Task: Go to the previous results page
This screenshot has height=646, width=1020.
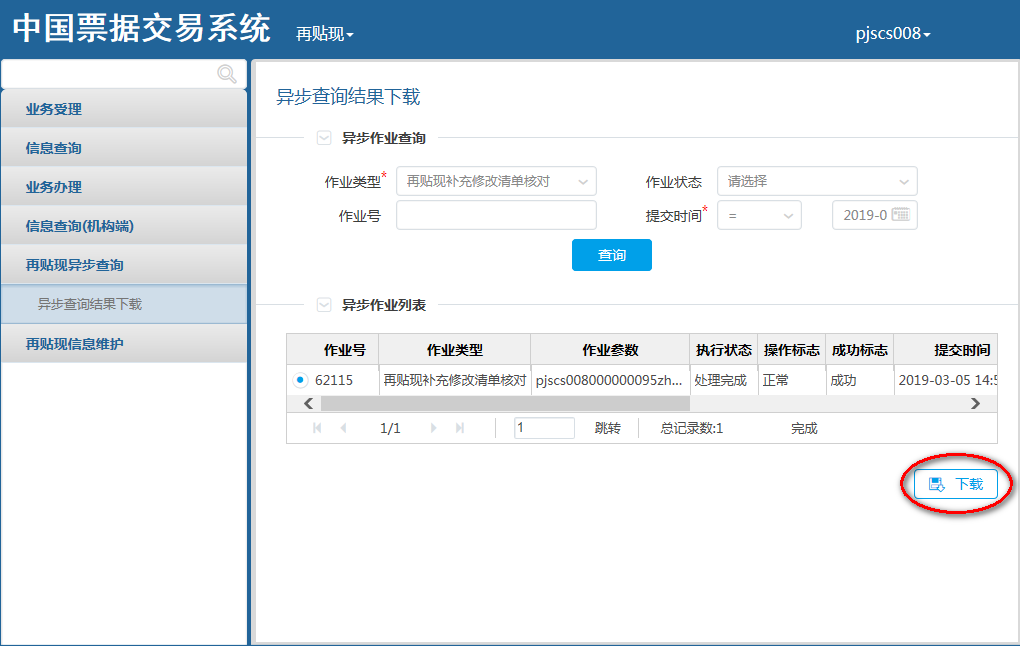Action: tap(343, 428)
